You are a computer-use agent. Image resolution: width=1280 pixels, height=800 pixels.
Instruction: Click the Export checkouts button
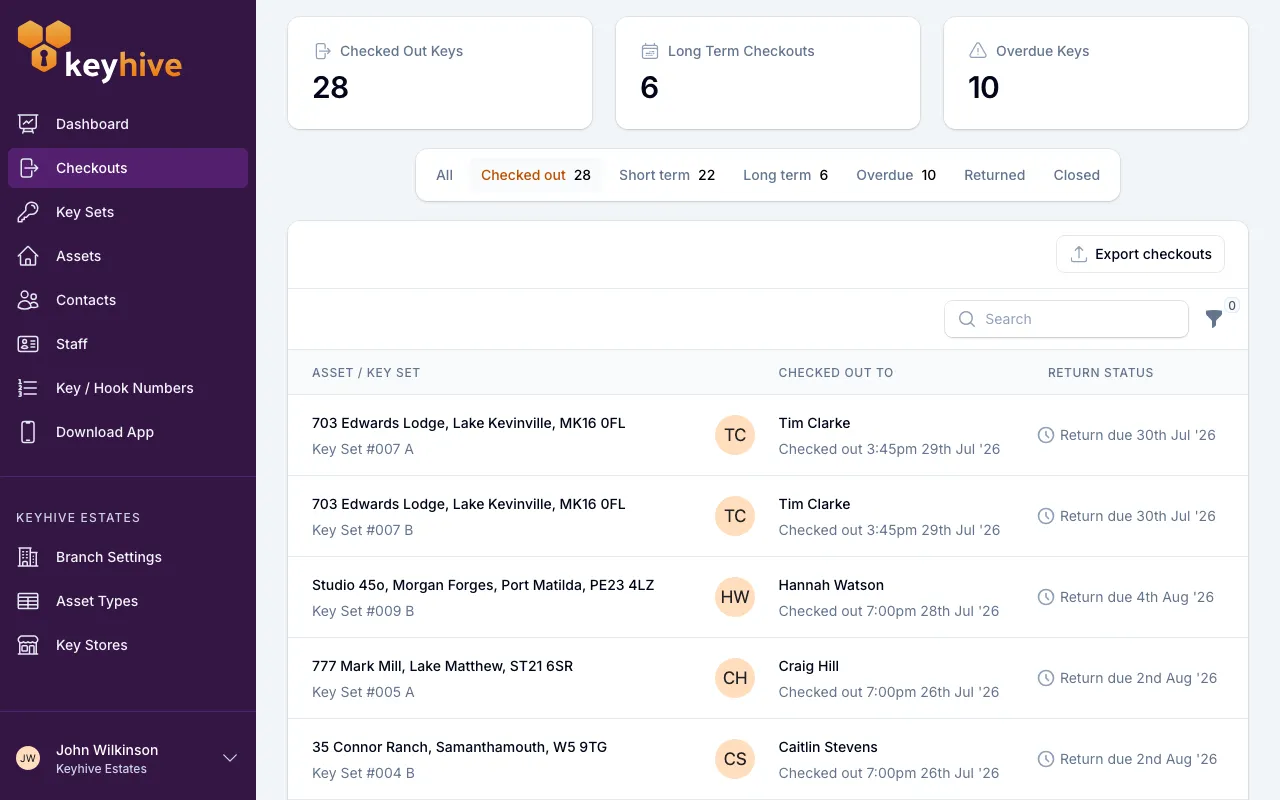[x=1140, y=254]
